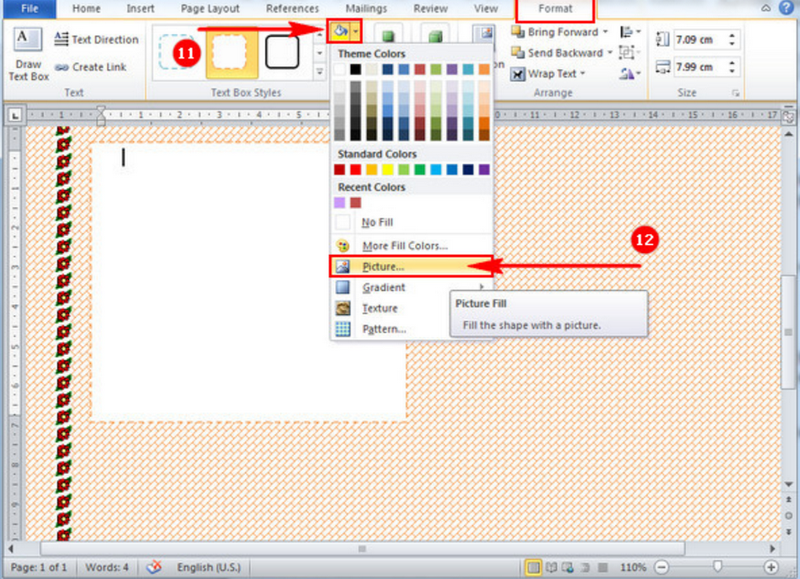Switch to the Format tab
This screenshot has width=800, height=579.
[554, 8]
